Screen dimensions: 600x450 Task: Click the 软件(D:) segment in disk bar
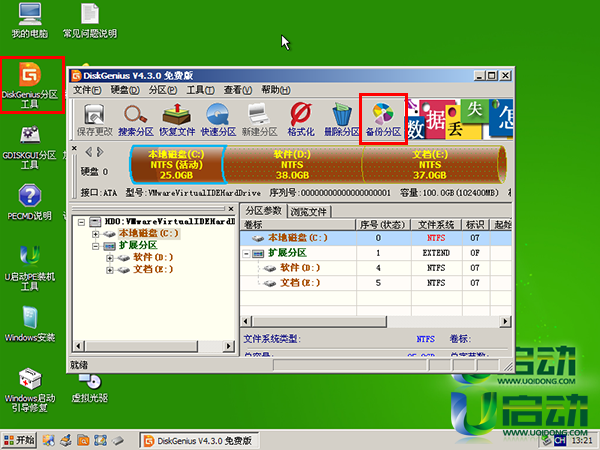click(292, 165)
